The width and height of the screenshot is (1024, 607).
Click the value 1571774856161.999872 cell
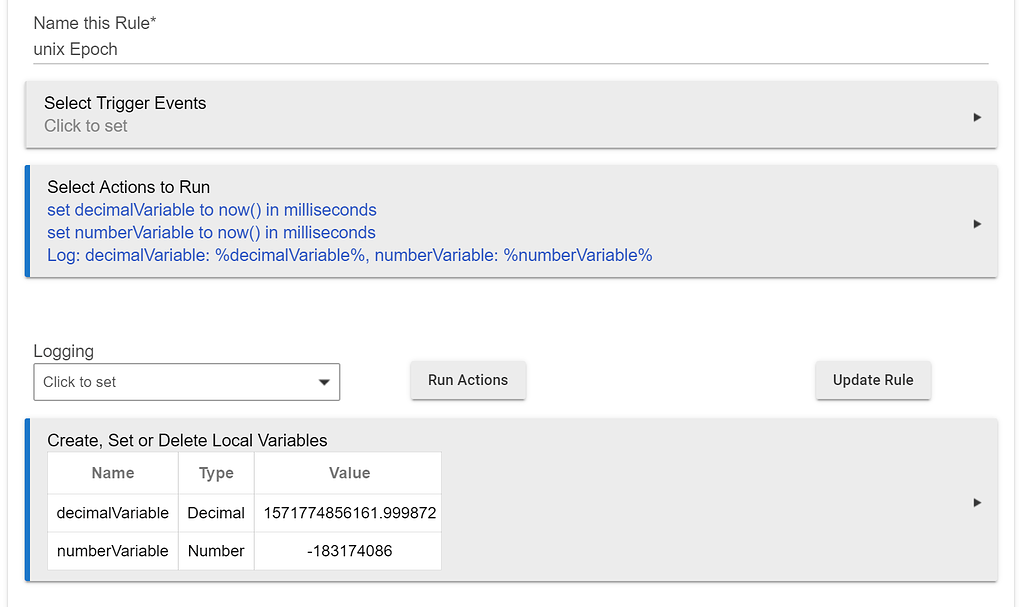point(349,513)
